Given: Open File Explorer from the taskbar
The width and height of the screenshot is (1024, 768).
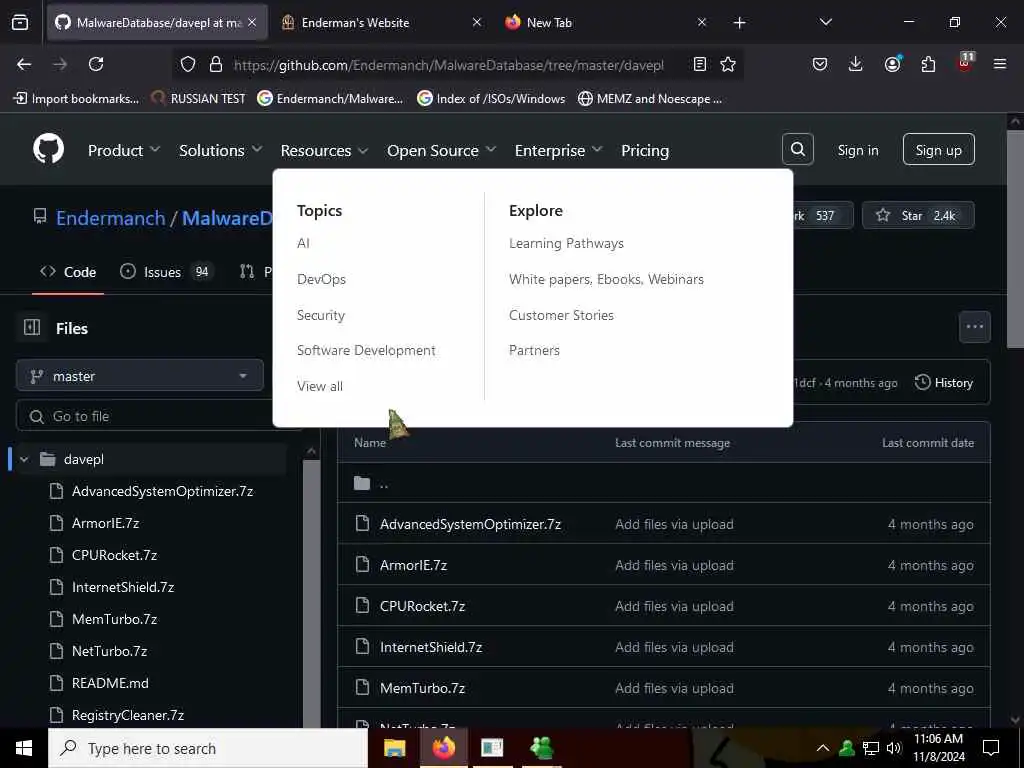Looking at the screenshot, I should click(x=394, y=748).
